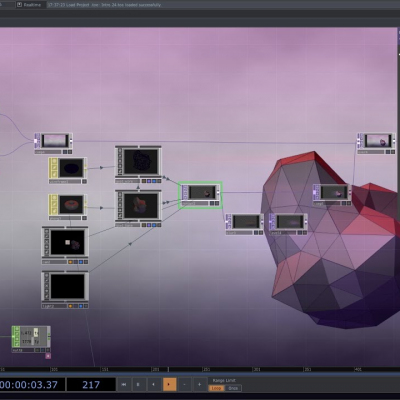The height and width of the screenshot is (400, 400).
Task: Click the timeline ruler playhead marker
Action: (168, 369)
